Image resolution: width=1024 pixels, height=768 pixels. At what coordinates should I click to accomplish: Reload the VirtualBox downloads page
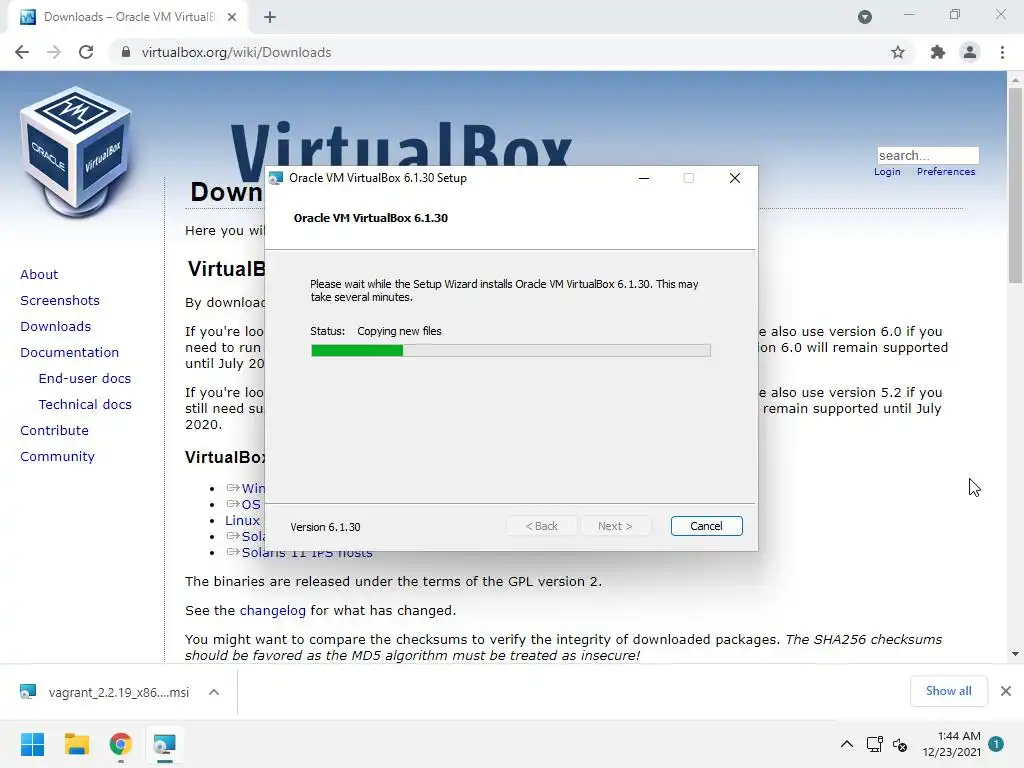coord(86,52)
